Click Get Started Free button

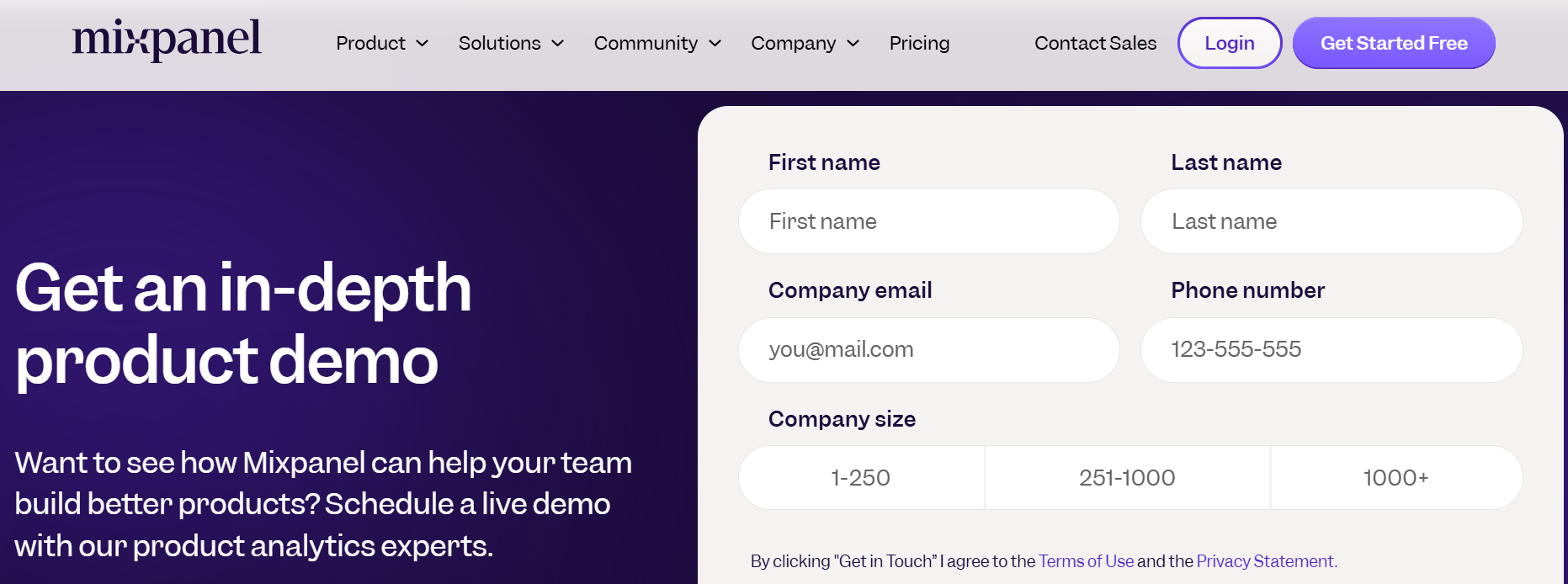pyautogui.click(x=1394, y=44)
